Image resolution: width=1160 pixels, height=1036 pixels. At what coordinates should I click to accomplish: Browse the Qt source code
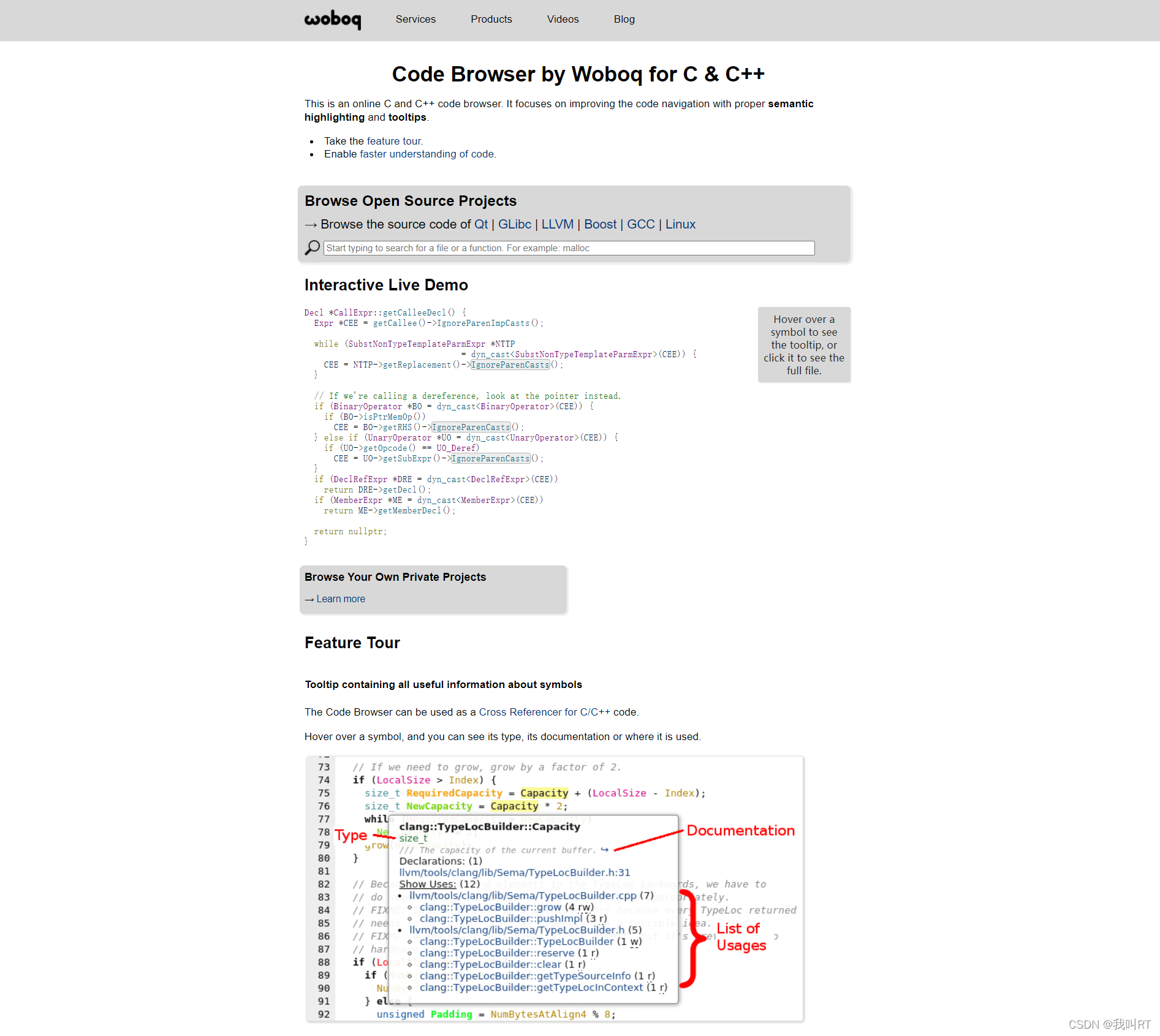pos(481,224)
